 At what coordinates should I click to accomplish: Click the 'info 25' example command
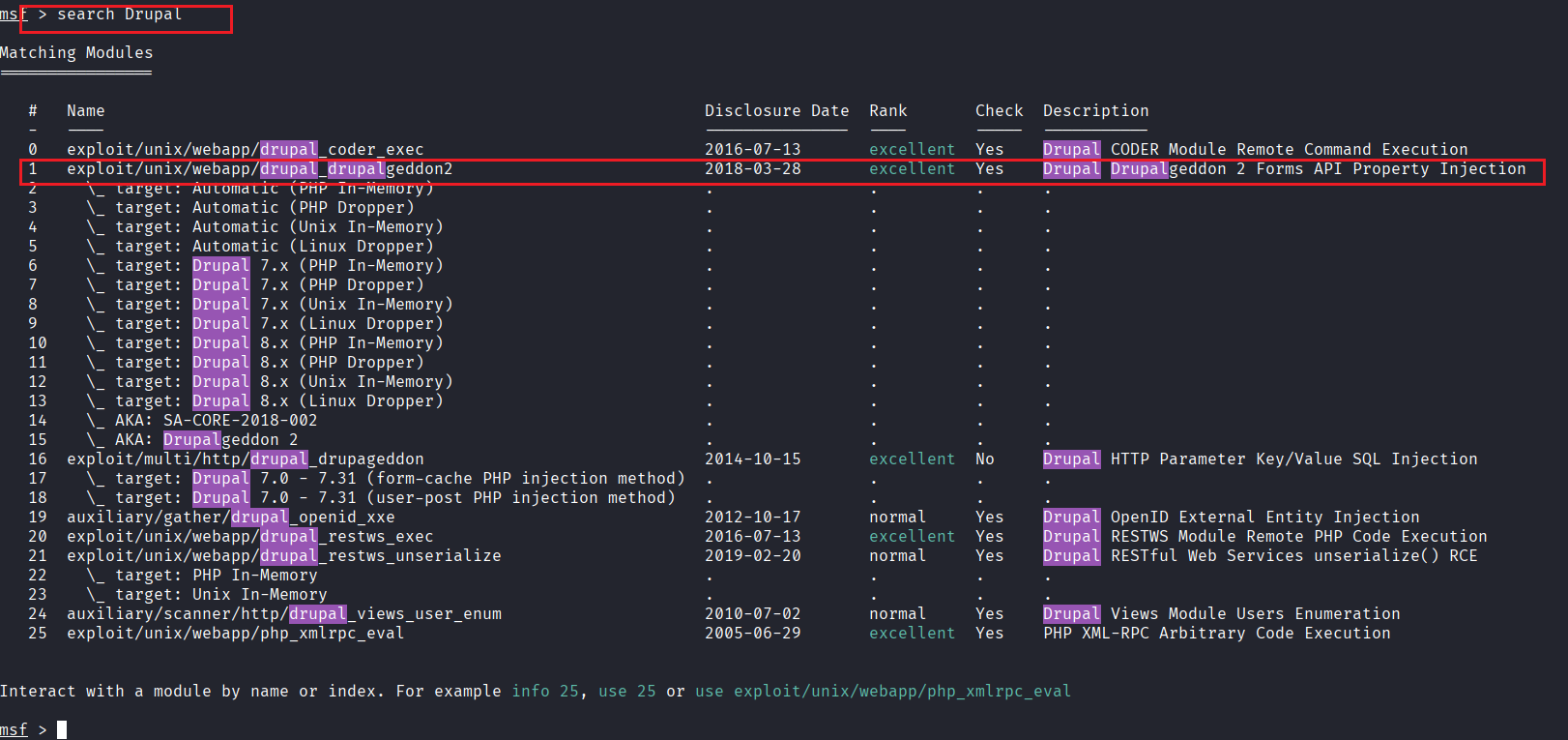click(545, 692)
